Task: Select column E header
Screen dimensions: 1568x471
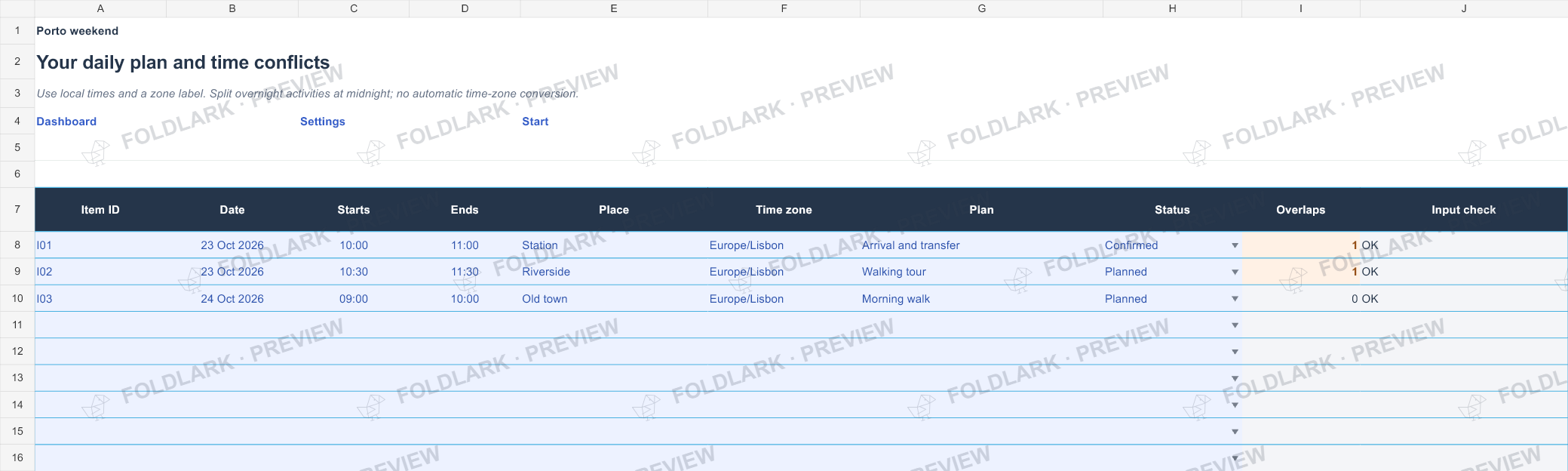Action: (x=614, y=8)
